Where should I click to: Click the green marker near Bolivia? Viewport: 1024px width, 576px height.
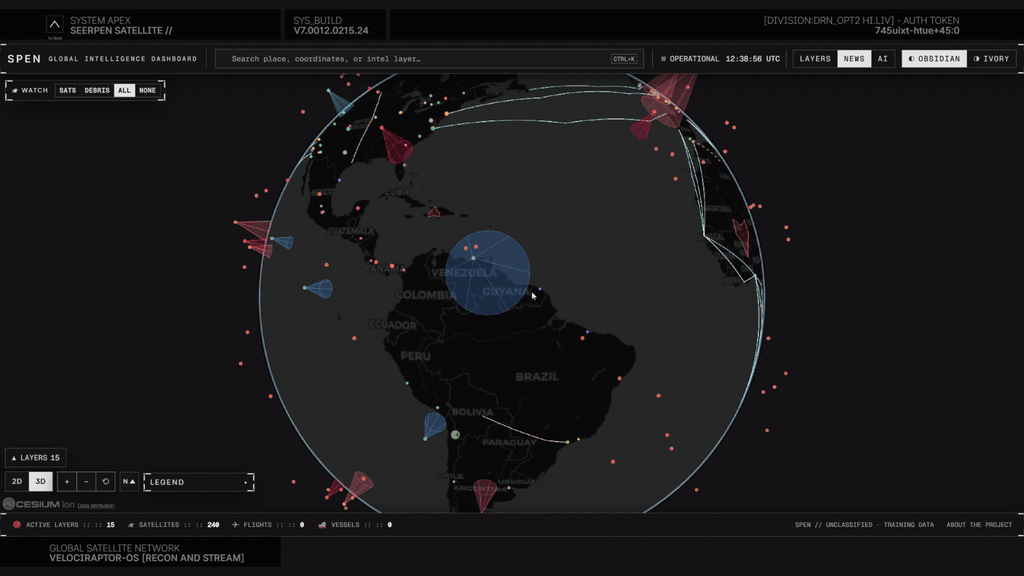pyautogui.click(x=455, y=434)
